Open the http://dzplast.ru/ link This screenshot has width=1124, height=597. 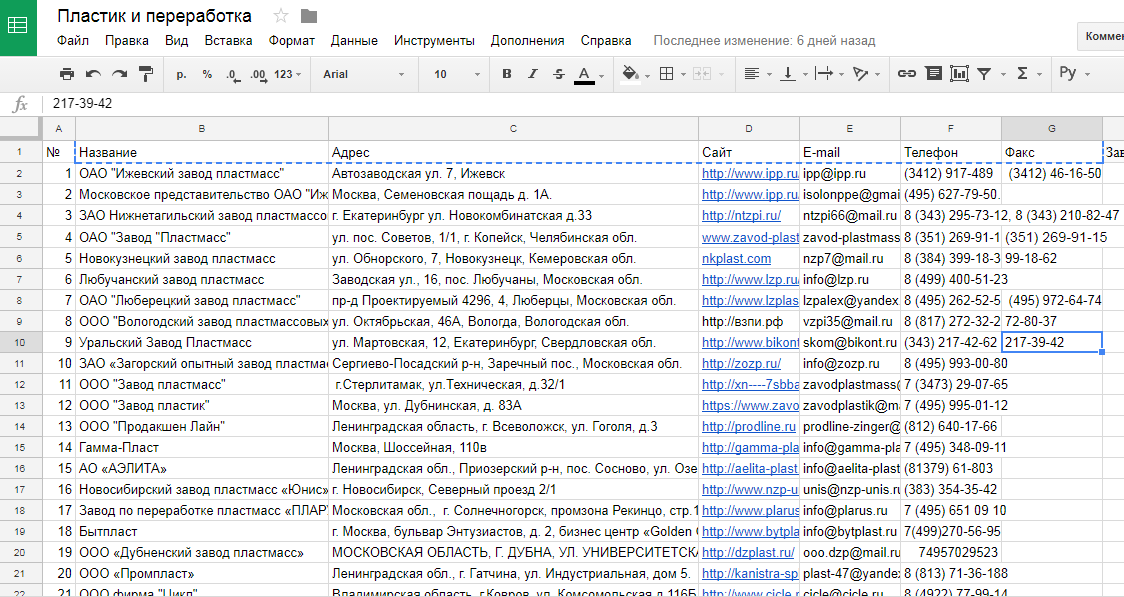[748, 553]
